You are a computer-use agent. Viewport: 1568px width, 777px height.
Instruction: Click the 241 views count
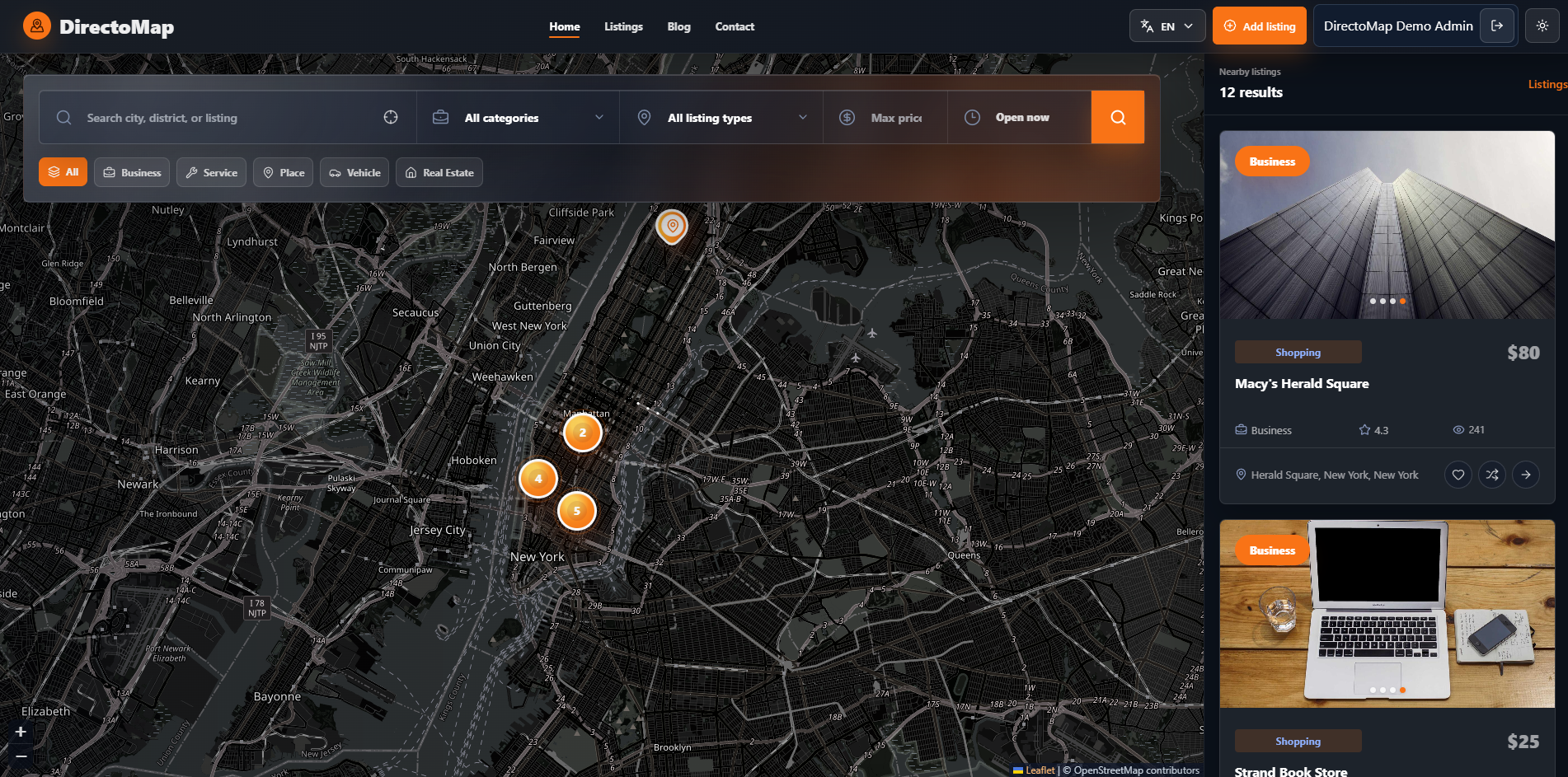(1469, 430)
